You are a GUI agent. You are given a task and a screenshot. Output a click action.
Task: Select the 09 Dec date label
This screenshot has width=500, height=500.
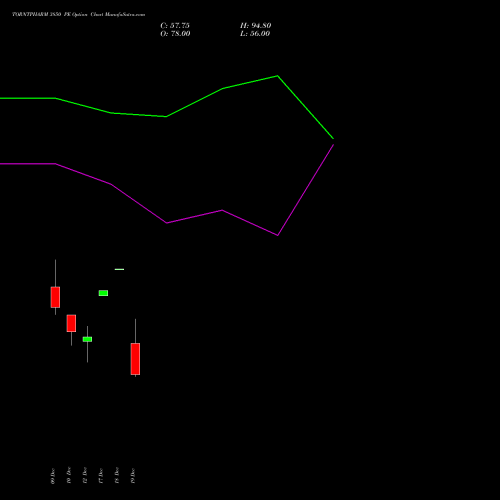(53, 476)
